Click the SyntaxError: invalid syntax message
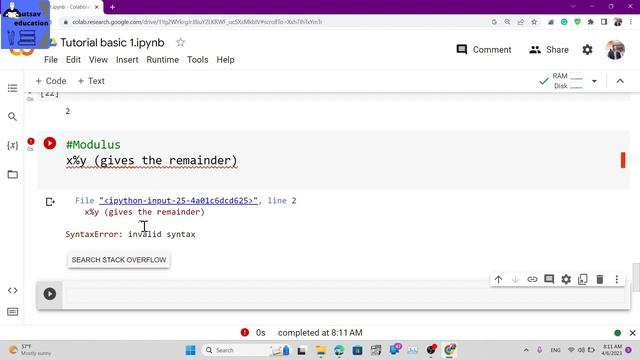This screenshot has width=640, height=360. click(x=130, y=234)
